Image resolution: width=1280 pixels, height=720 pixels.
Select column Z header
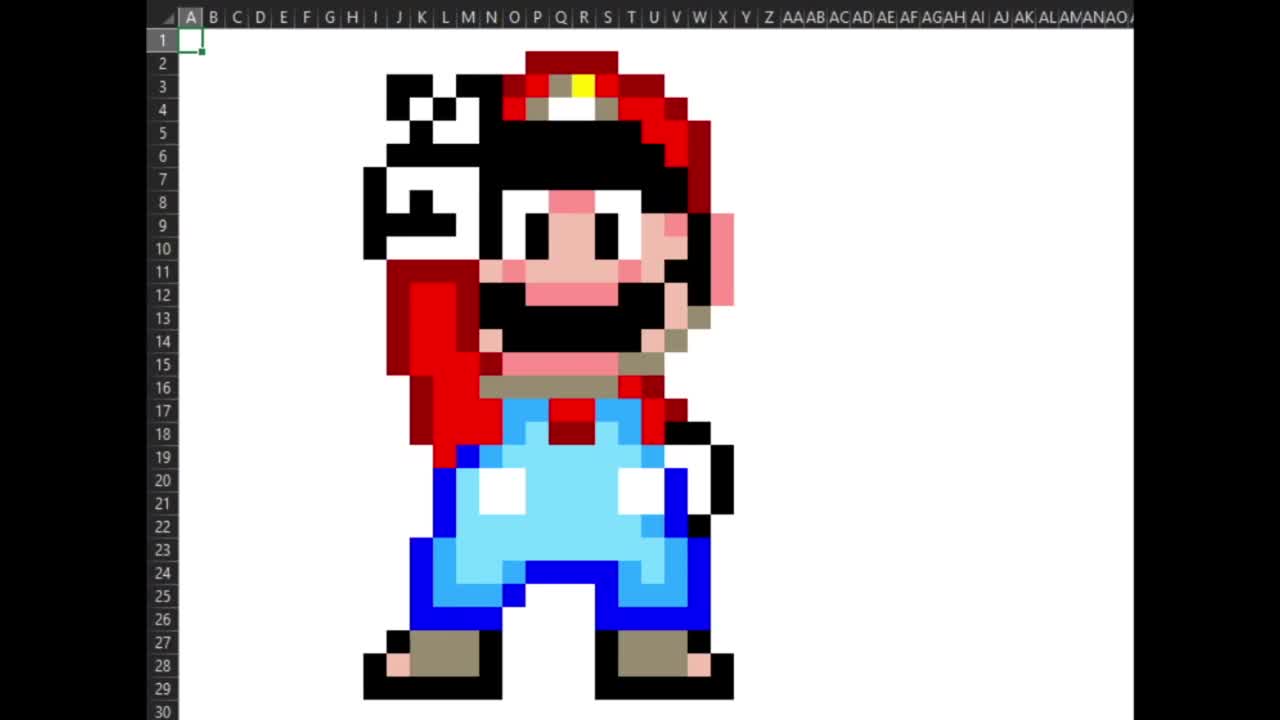(769, 17)
